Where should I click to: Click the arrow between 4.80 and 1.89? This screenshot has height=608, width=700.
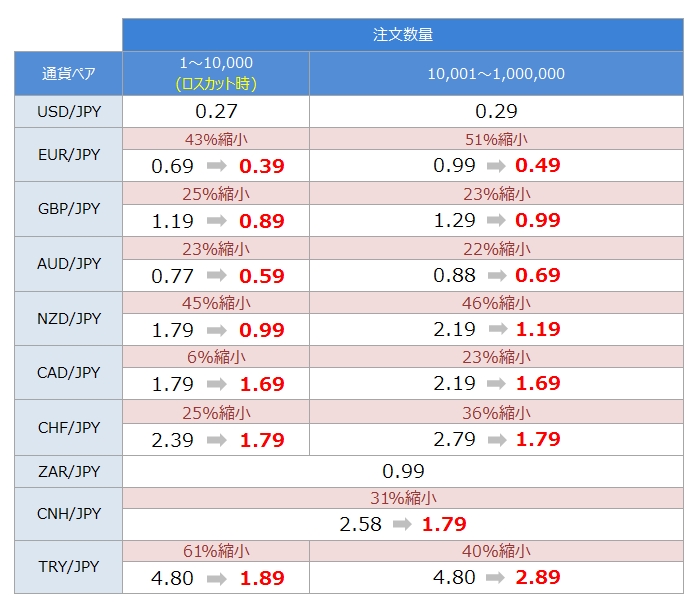[216, 578]
